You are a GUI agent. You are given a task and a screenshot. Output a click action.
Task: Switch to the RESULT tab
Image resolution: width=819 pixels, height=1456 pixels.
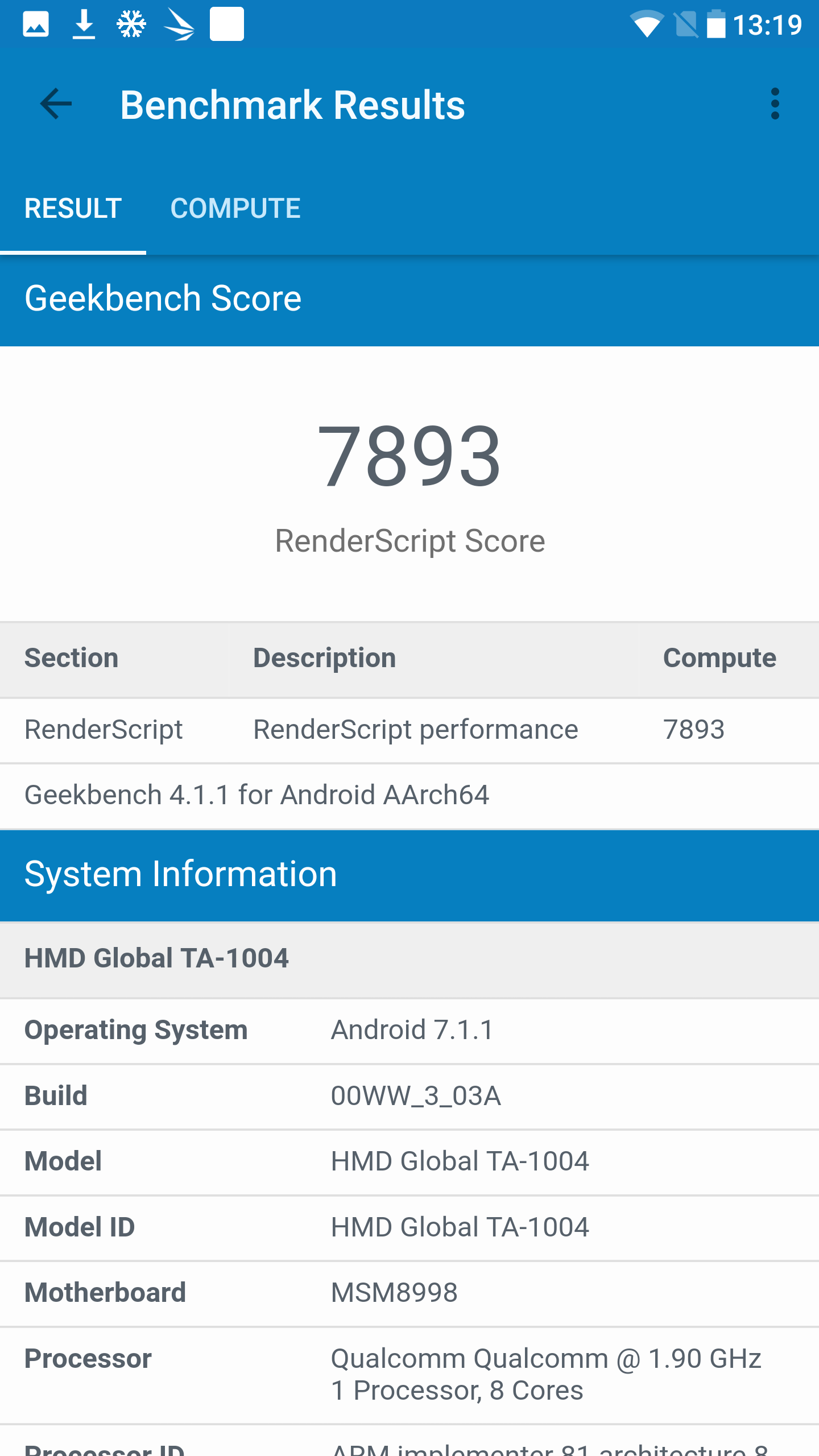tap(73, 208)
